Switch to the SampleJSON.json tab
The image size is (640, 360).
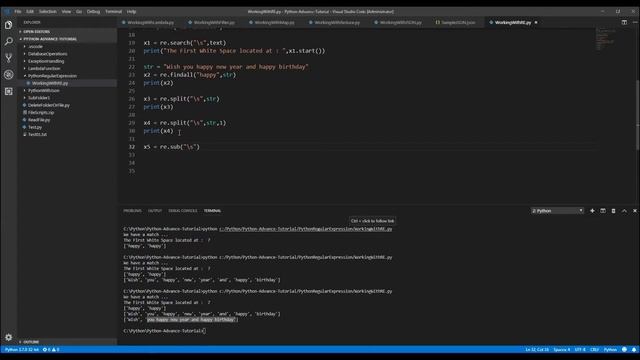click(x=458, y=22)
